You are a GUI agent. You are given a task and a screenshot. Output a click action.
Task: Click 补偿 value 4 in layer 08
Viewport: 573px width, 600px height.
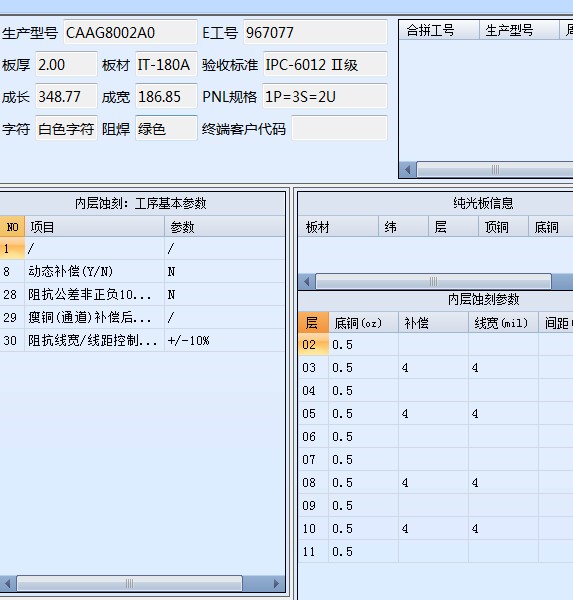pos(433,483)
